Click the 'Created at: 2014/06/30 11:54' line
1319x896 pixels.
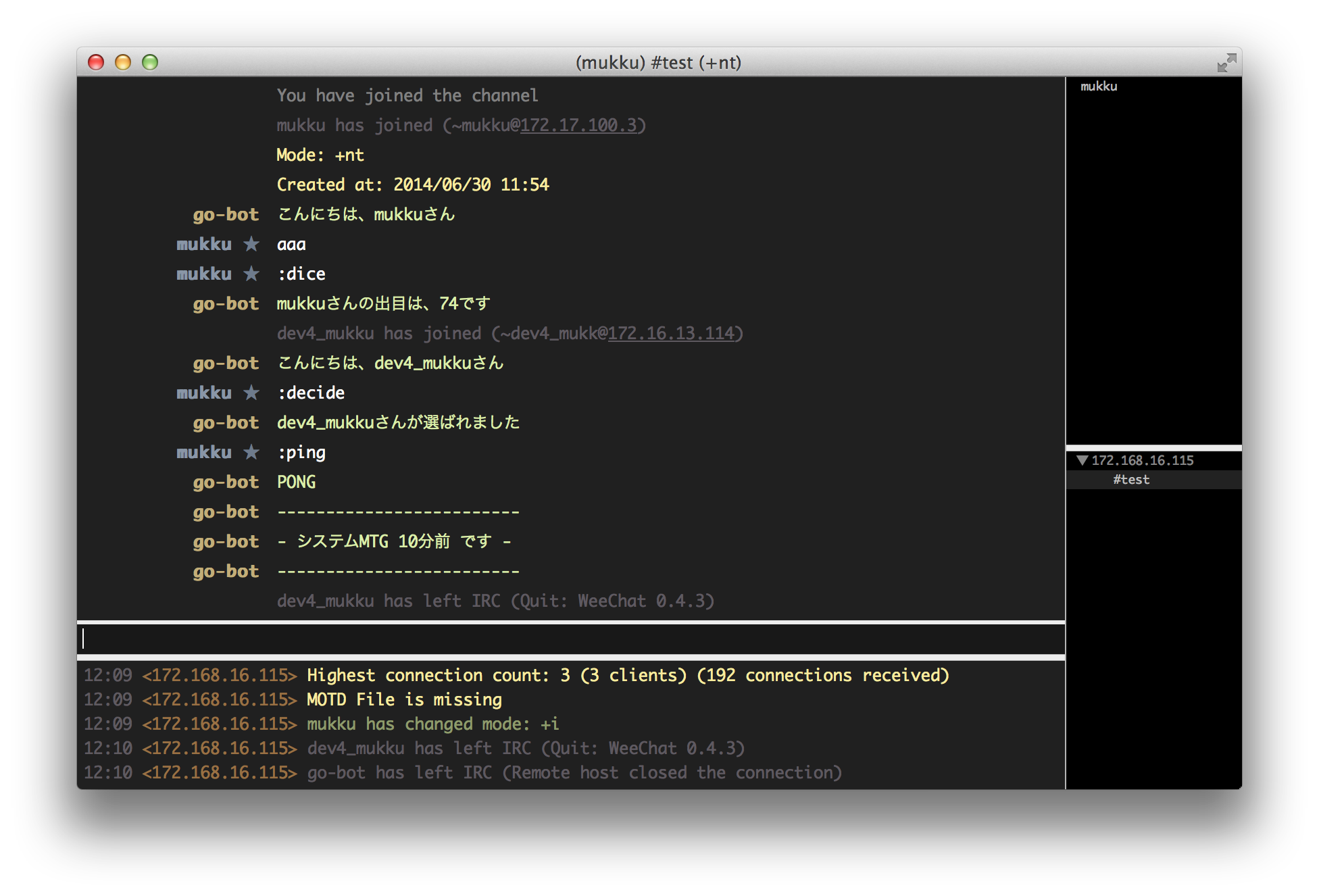tap(413, 184)
